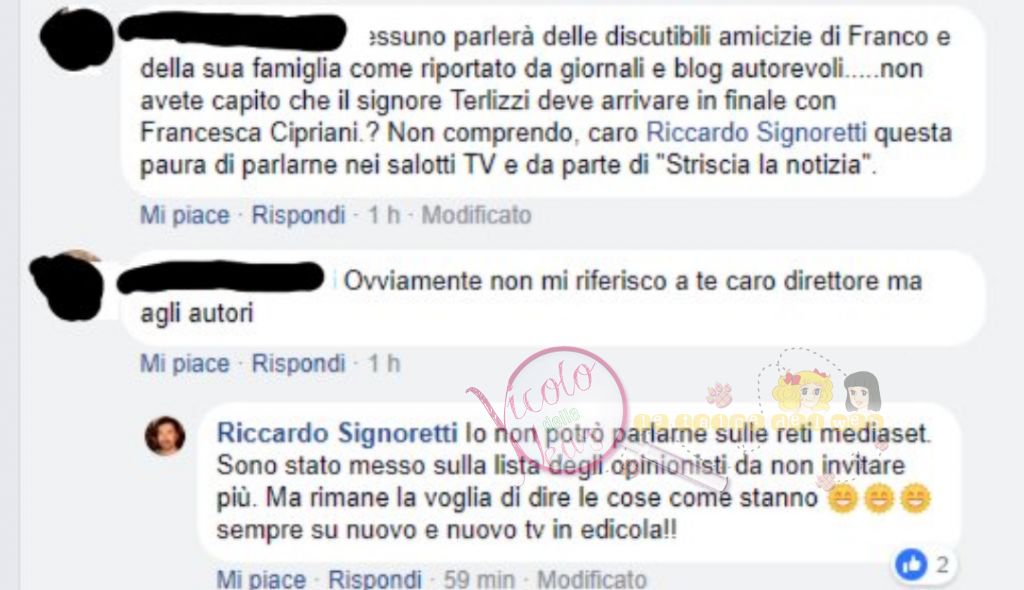Click the second commenter's blacked-out name
Screen dimensions: 1024x590
click(221, 277)
